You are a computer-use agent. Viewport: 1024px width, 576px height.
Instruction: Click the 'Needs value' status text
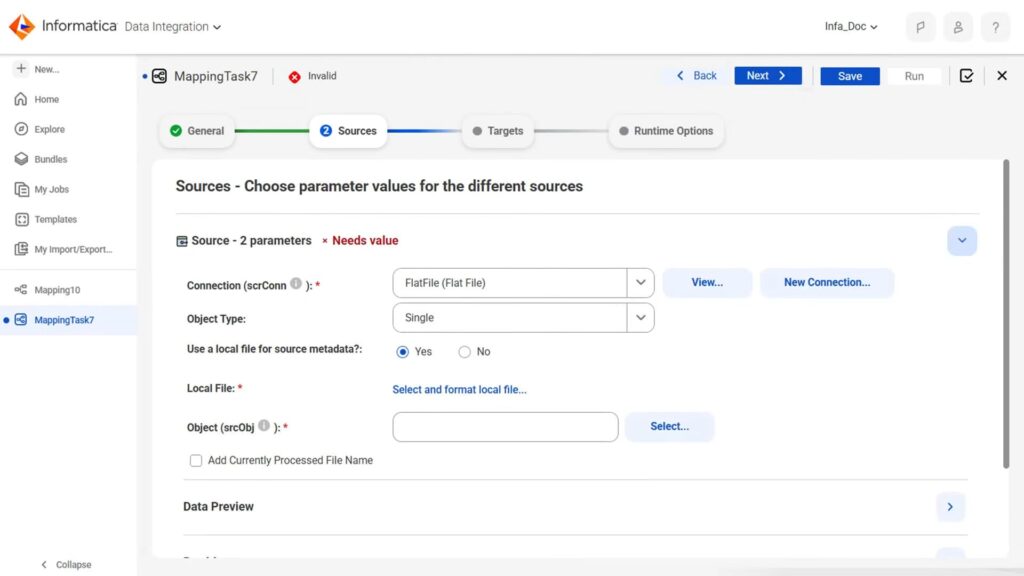[x=365, y=240]
